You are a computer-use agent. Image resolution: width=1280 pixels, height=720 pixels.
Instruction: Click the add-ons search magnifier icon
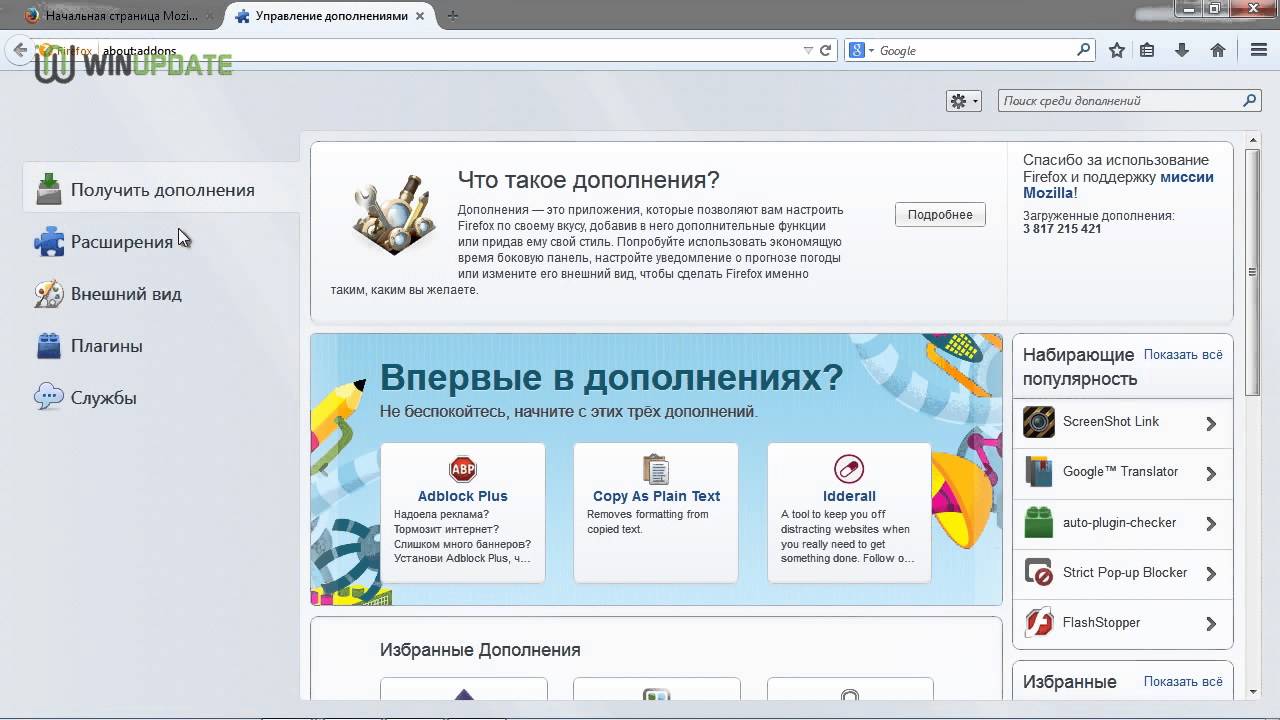tap(1249, 100)
